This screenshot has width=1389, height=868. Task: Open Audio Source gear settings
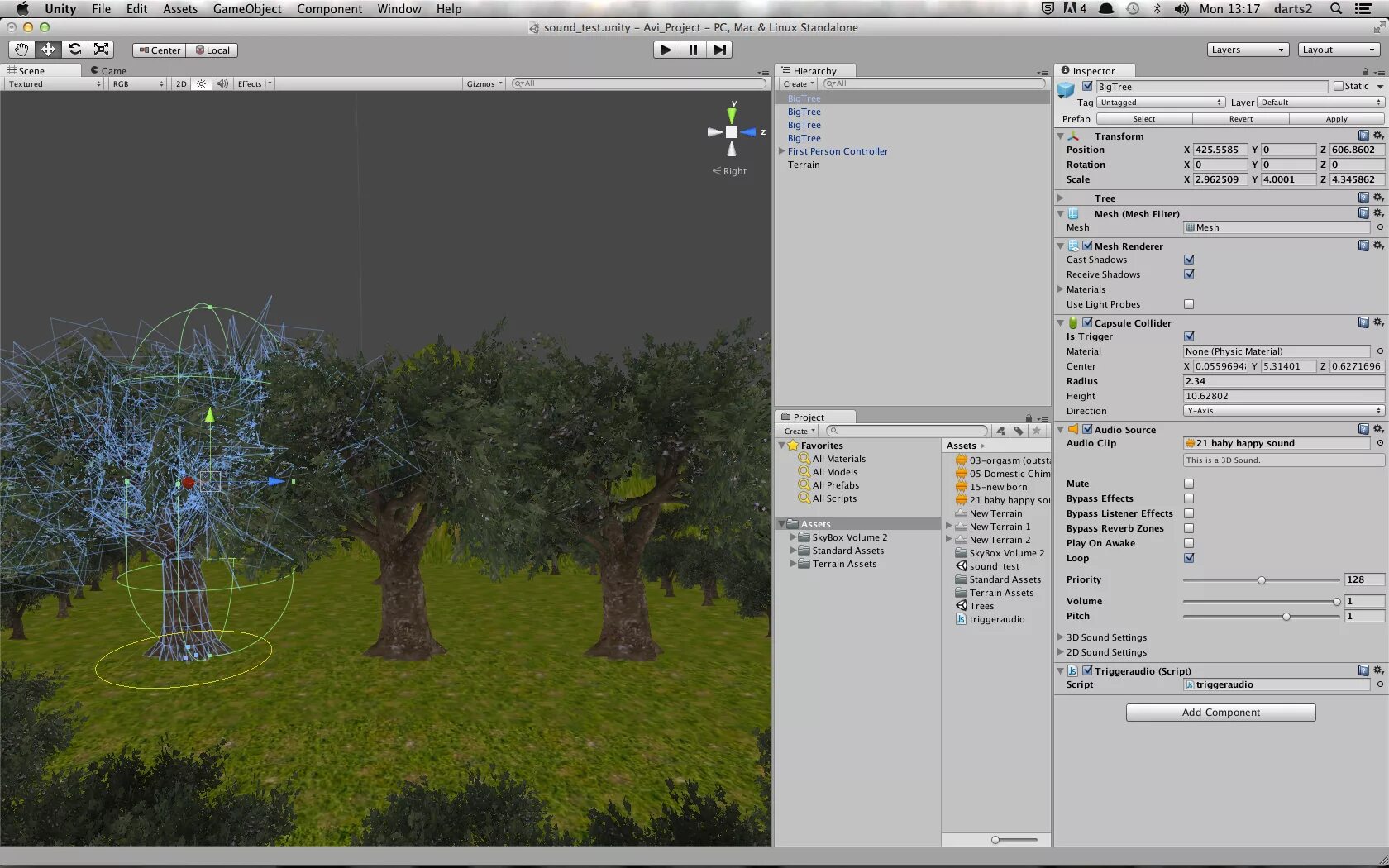(1378, 429)
